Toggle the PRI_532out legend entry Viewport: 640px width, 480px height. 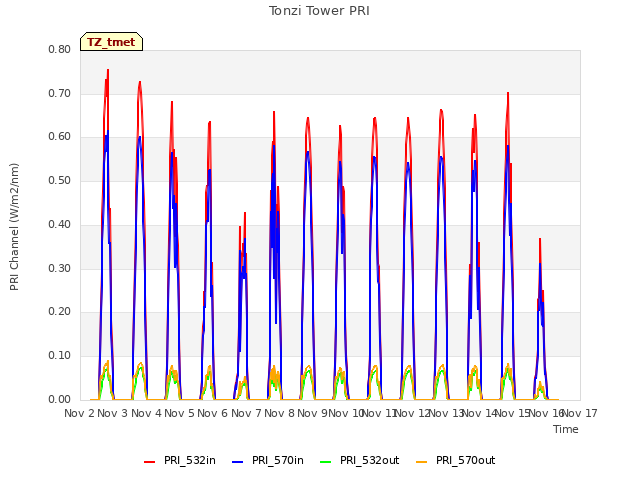click(359, 460)
